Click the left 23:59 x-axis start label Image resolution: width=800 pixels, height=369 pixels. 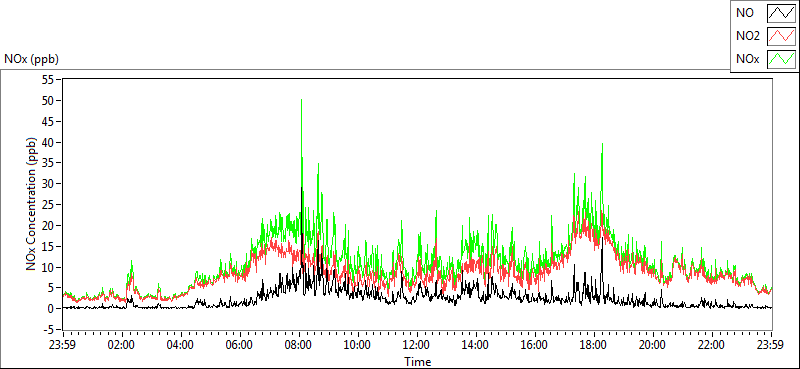point(63,345)
